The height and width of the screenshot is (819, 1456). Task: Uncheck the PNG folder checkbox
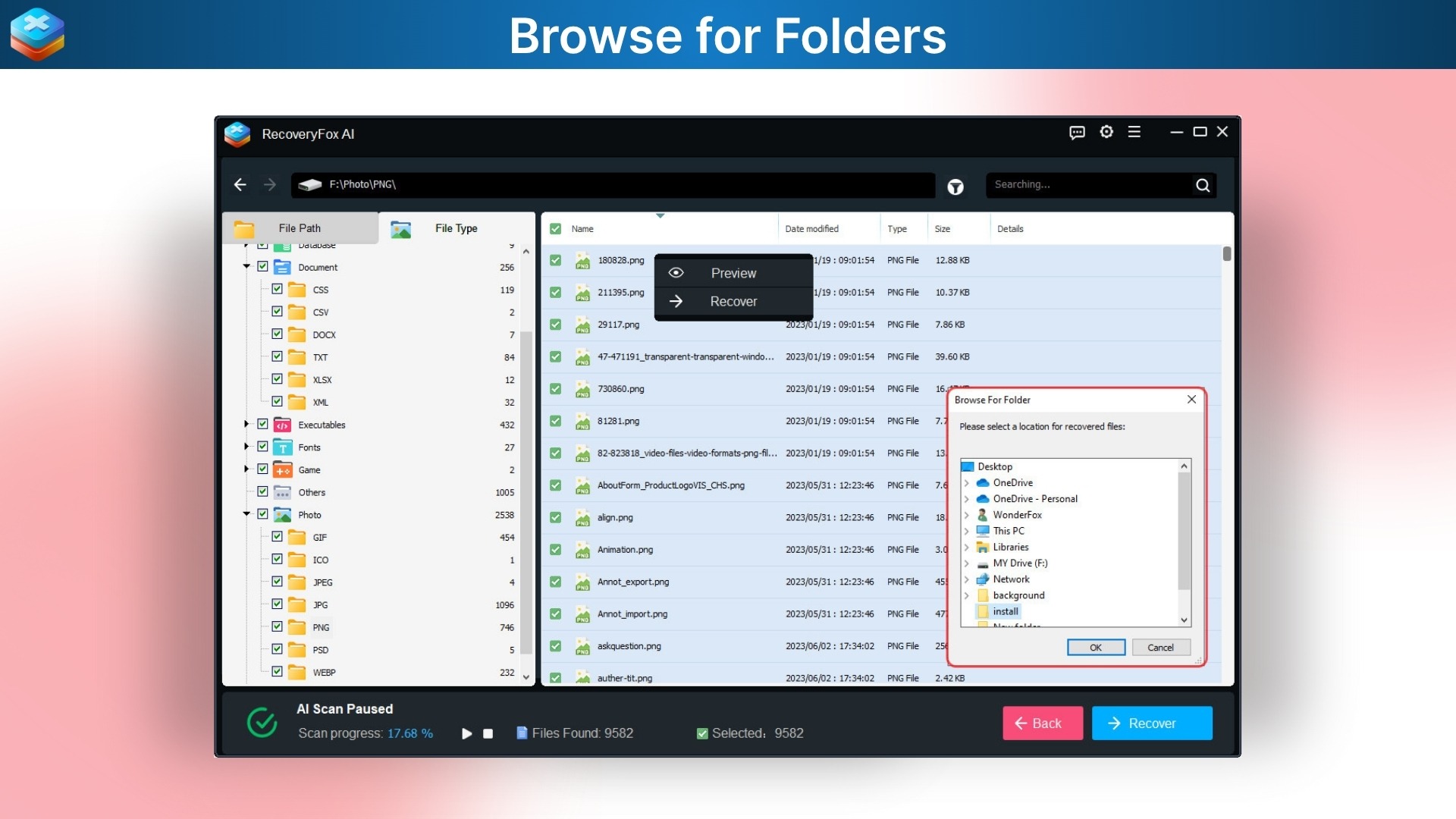point(276,627)
